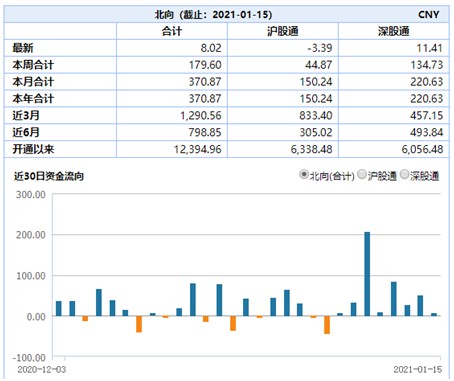Click the 近6月 row label

(26, 132)
